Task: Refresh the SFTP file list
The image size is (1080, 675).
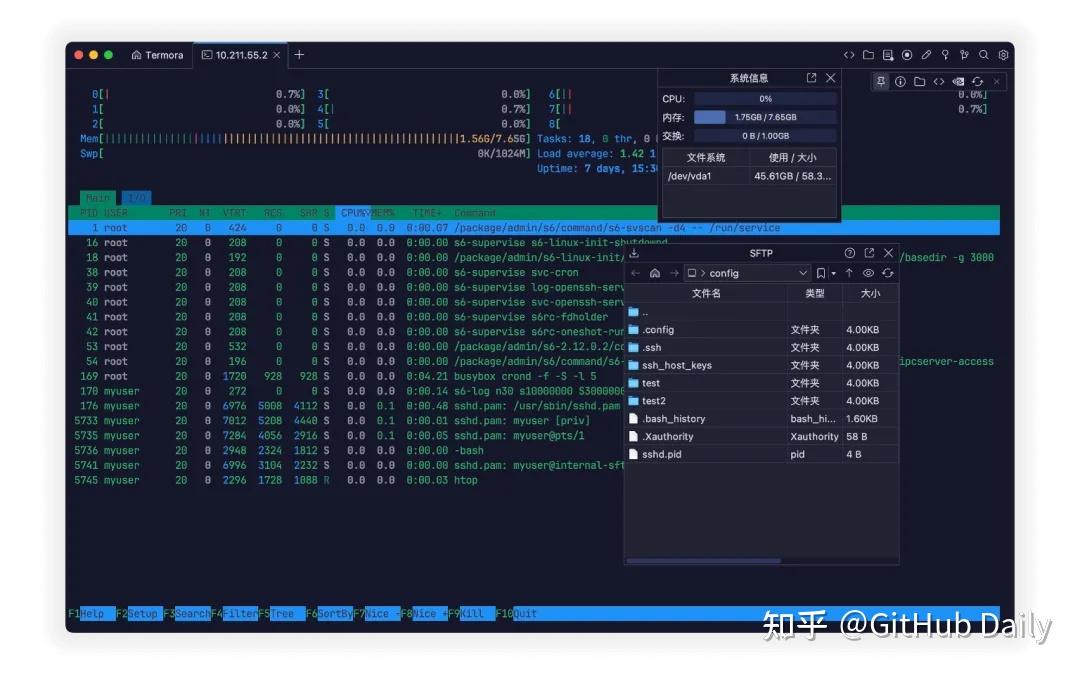Action: coord(888,273)
